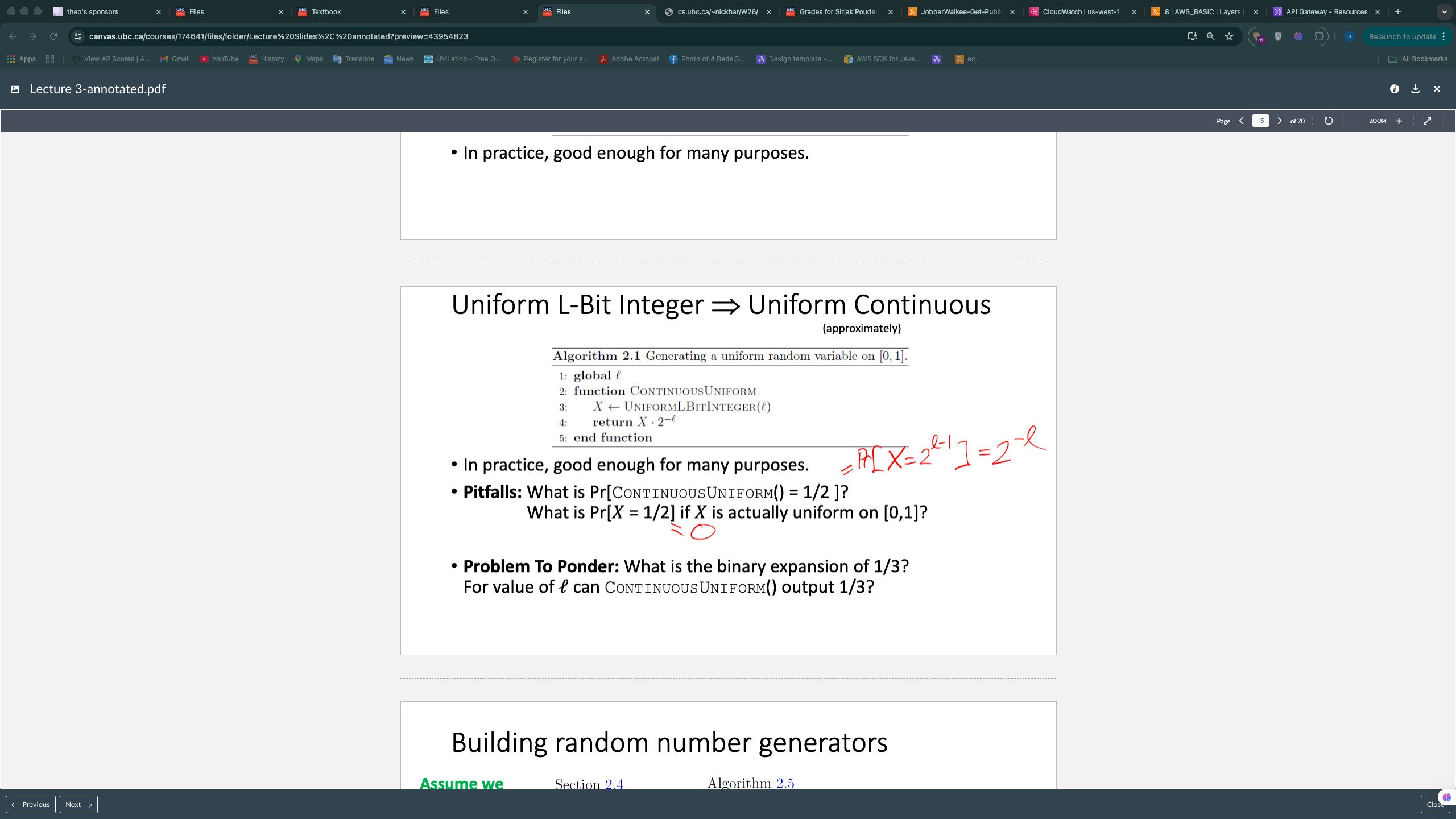Image resolution: width=1456 pixels, height=819 pixels.
Task: Open Chrome extensions puzzle icon
Action: 1319,36
